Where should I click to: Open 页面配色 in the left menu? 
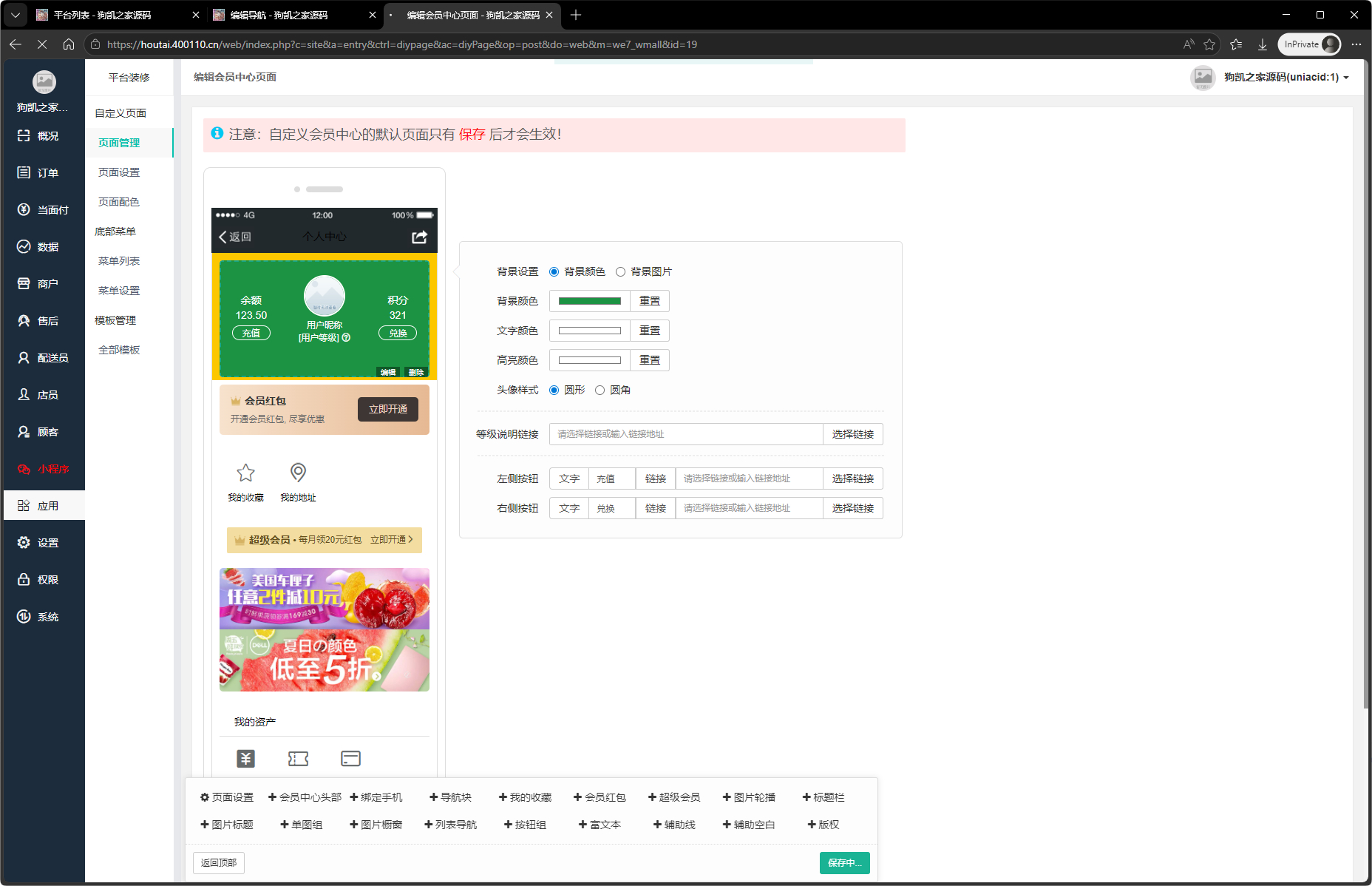(x=118, y=201)
